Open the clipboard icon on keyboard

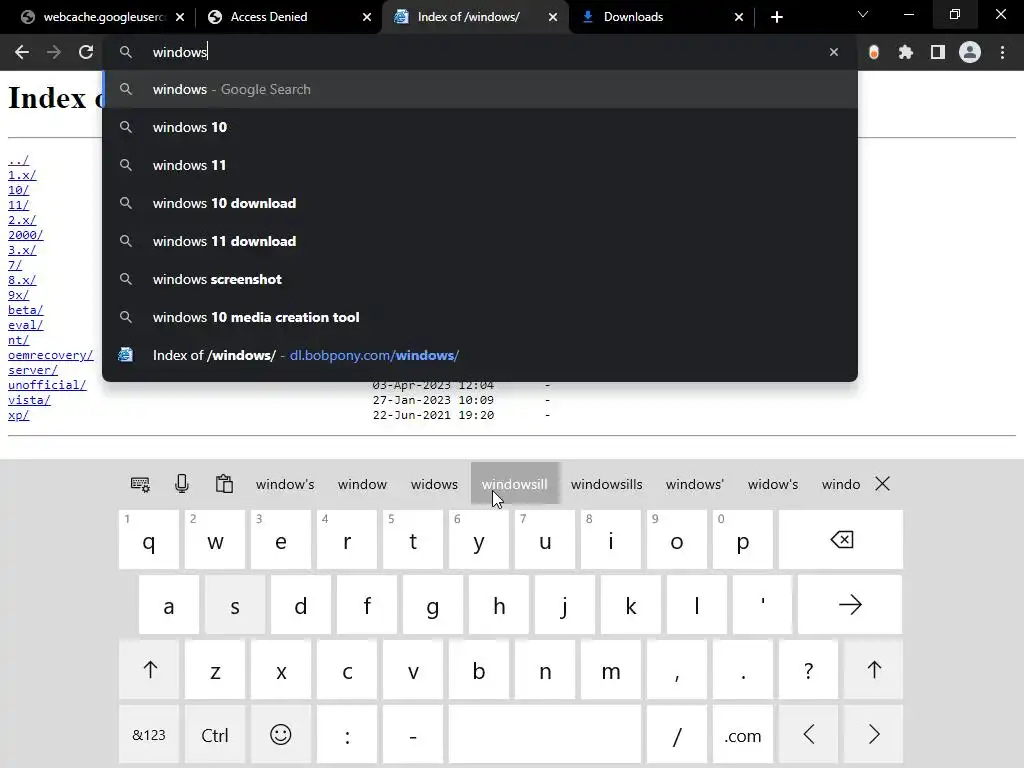(x=224, y=484)
